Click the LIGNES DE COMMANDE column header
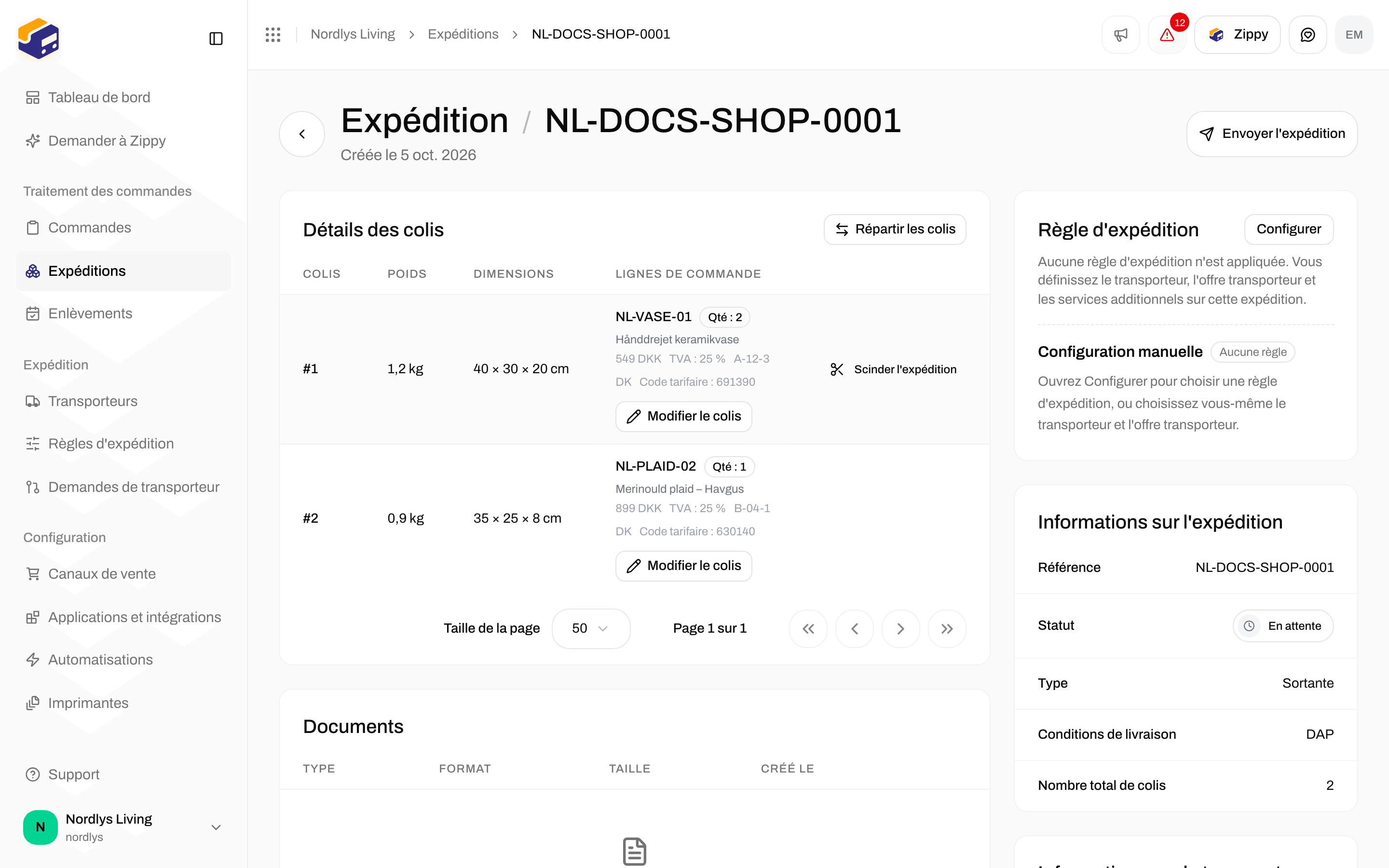 tap(688, 274)
